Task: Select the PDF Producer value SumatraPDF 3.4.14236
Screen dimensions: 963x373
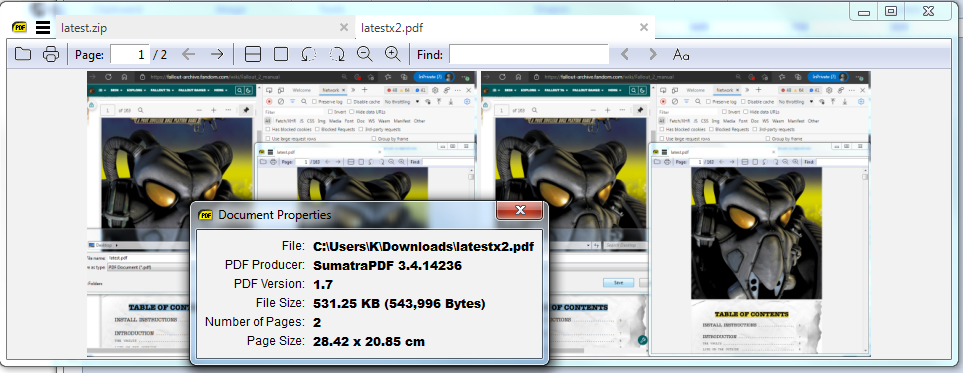Action: click(387, 265)
